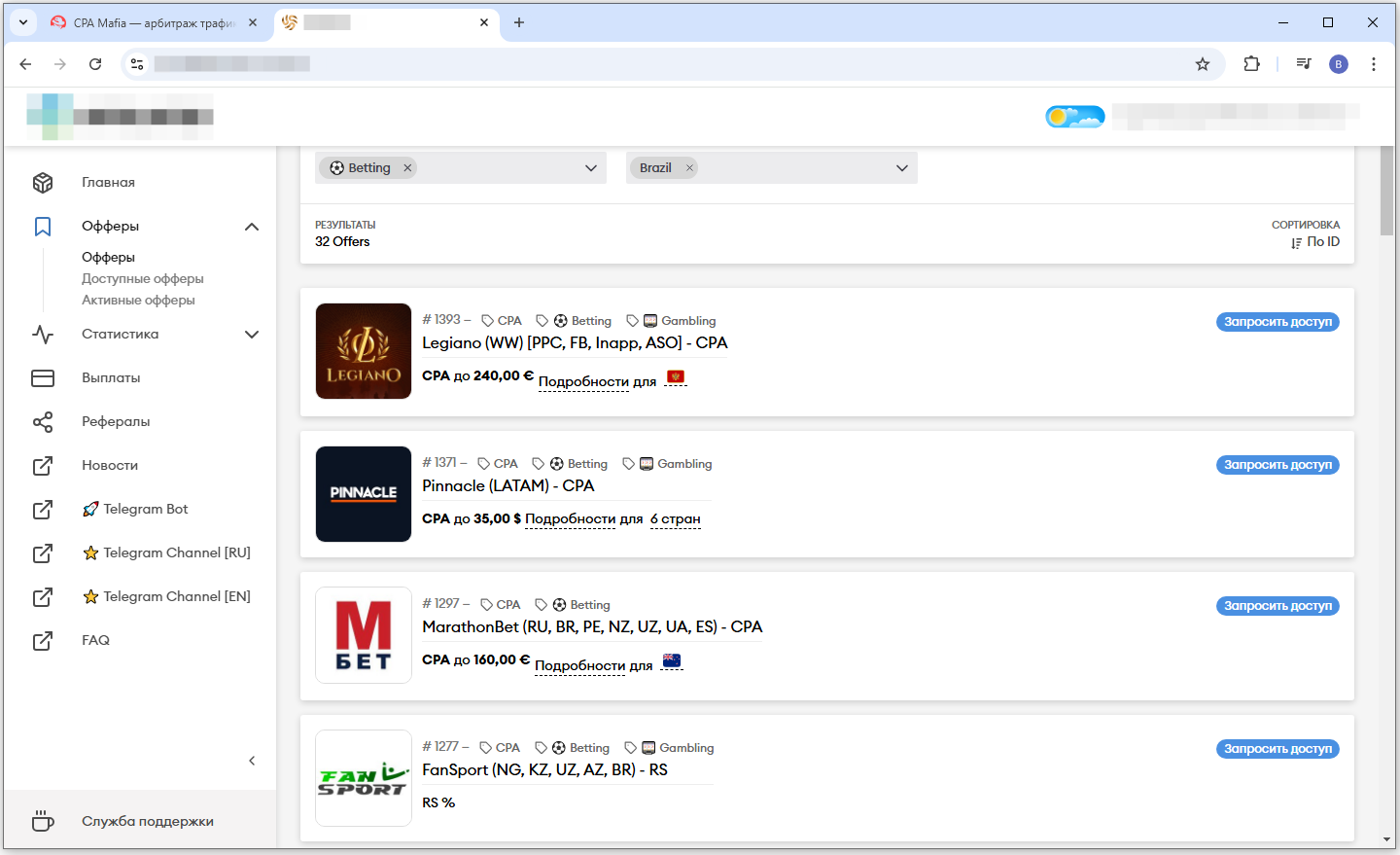Open the tab search dropdown arrow
1400x855 pixels.
tap(23, 22)
